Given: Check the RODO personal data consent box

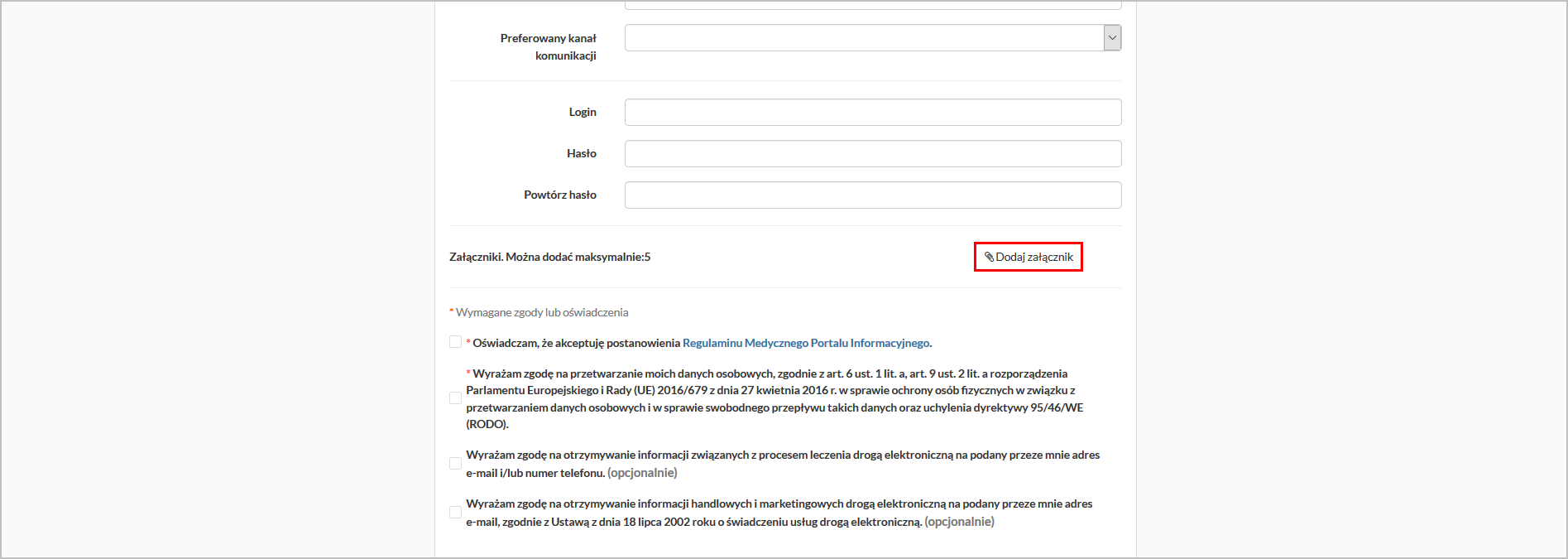Looking at the screenshot, I should point(455,398).
